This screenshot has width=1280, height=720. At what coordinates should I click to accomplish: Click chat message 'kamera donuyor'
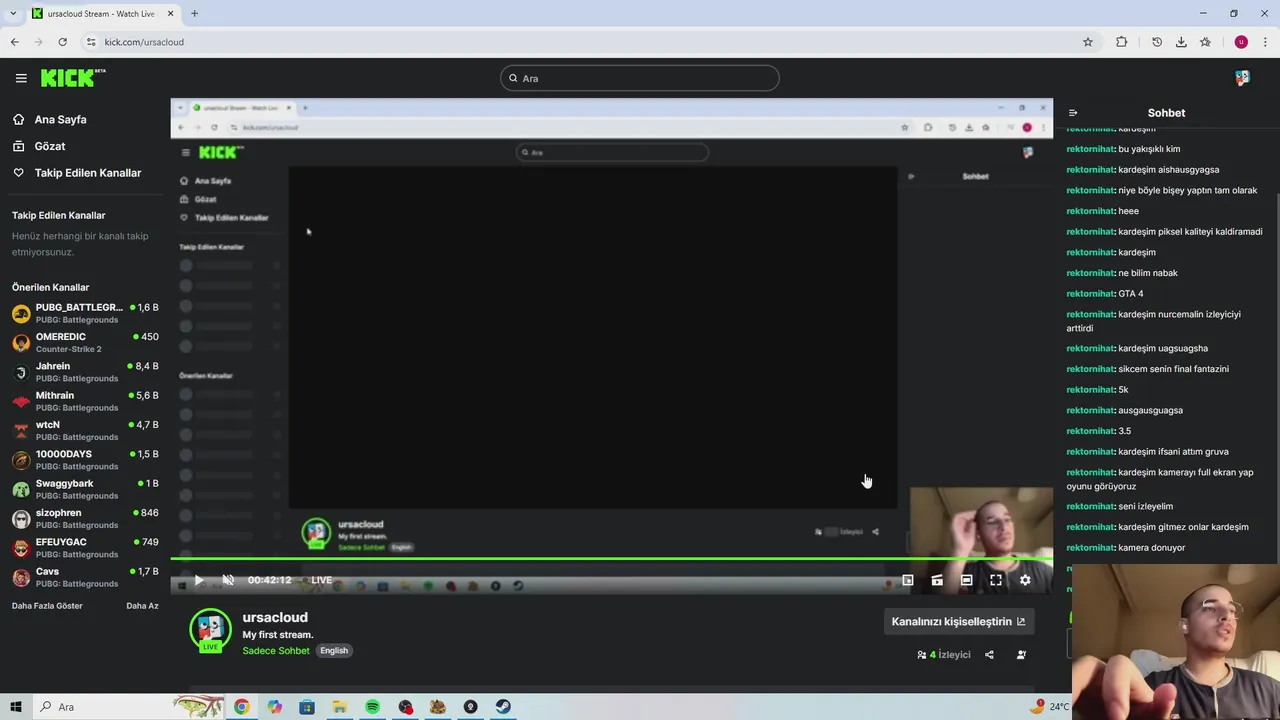(x=1151, y=548)
